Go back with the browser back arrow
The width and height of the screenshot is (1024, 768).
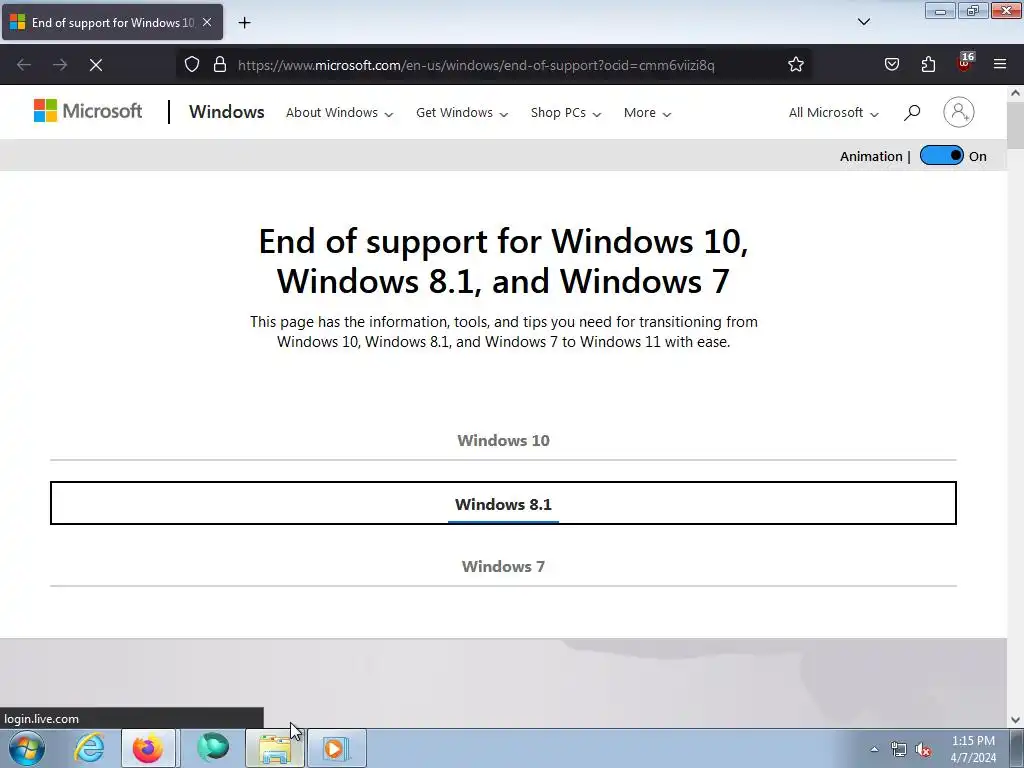[24, 65]
